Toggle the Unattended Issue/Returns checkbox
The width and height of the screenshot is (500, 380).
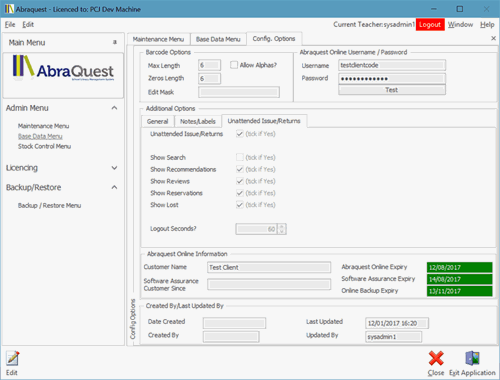(240, 134)
